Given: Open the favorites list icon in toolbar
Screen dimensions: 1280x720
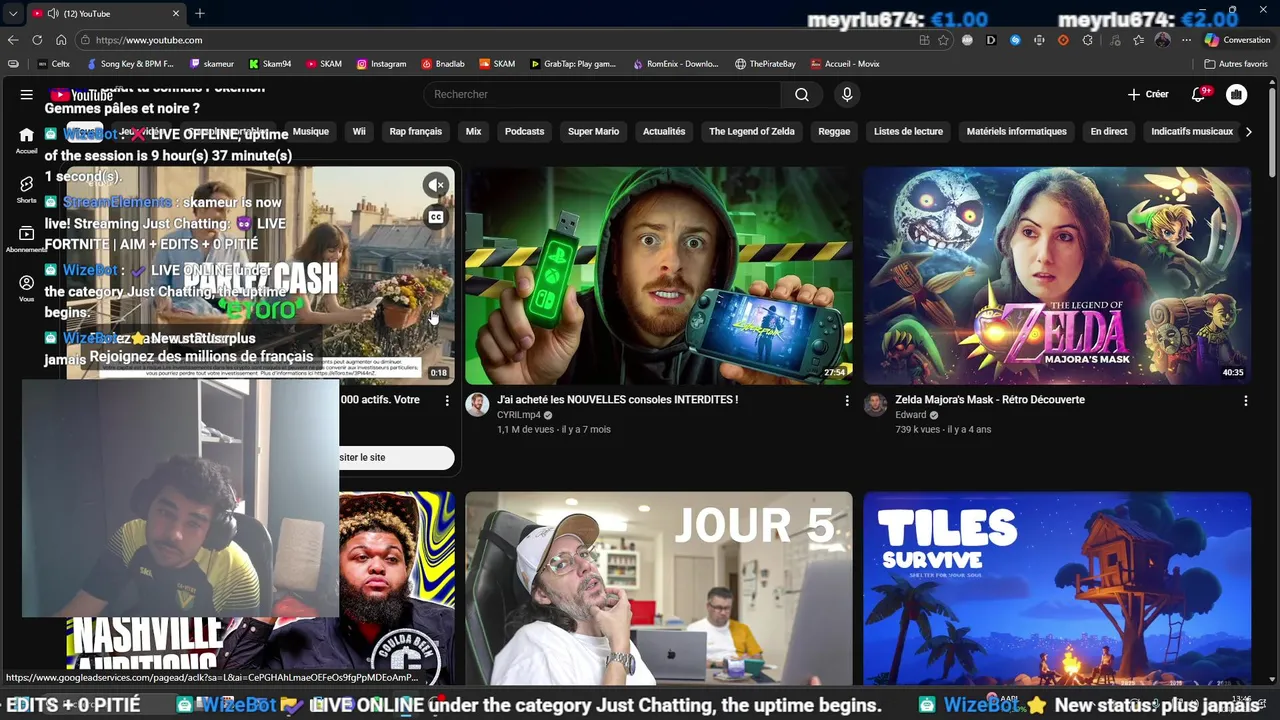Looking at the screenshot, I should click(x=1138, y=40).
